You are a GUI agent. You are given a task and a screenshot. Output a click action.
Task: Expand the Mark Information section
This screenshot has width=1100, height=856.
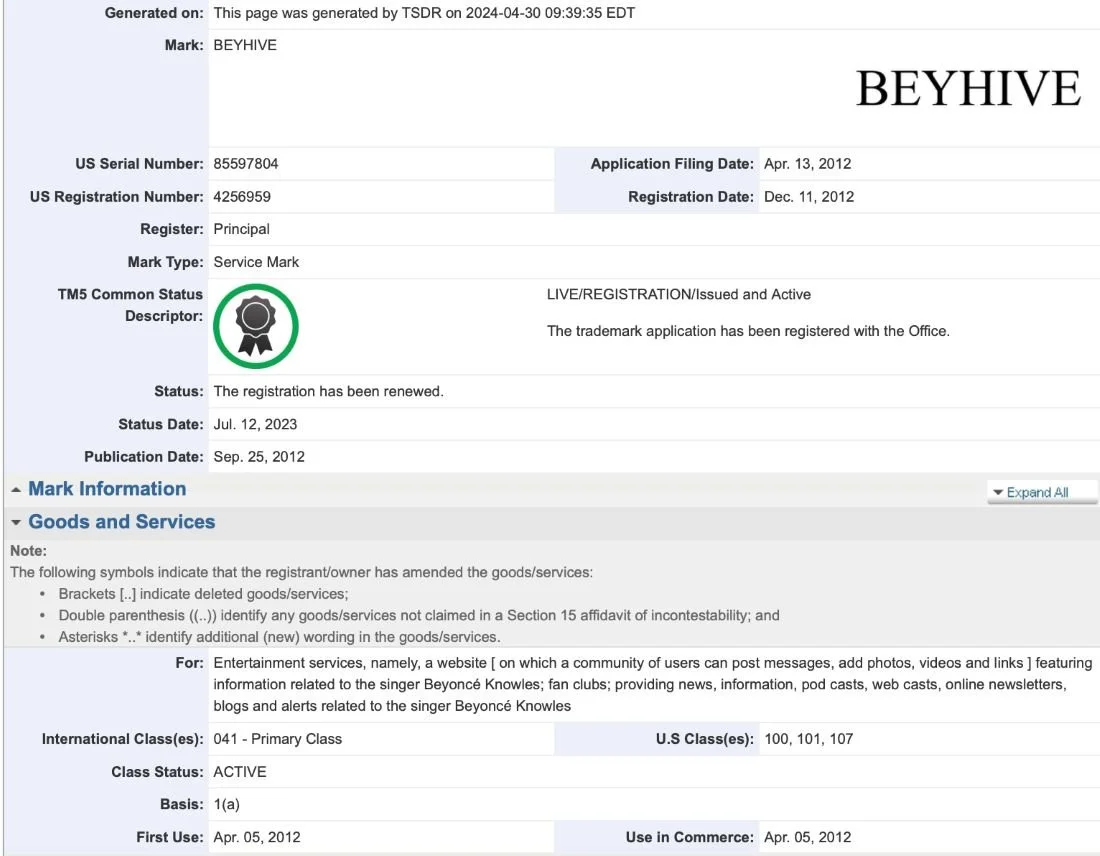coord(16,490)
